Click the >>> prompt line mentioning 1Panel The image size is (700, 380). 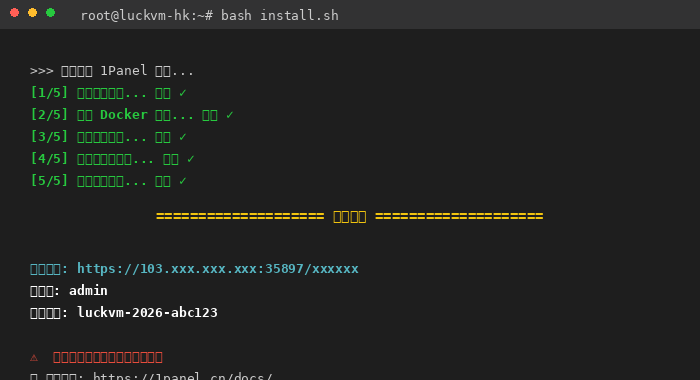click(112, 71)
